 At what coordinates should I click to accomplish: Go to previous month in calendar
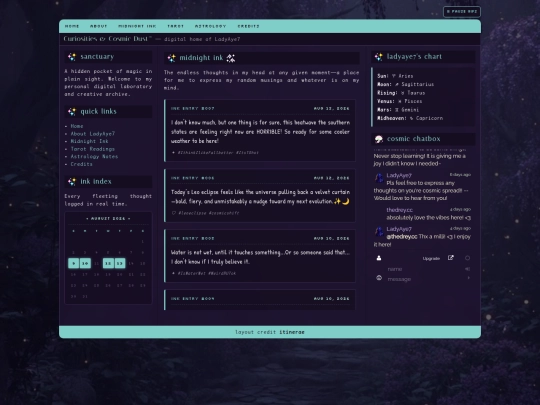(87, 219)
